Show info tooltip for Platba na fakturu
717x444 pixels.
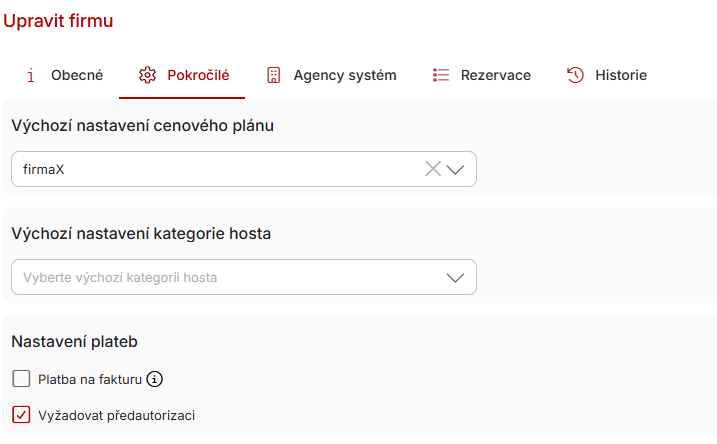pyautogui.click(x=154, y=379)
